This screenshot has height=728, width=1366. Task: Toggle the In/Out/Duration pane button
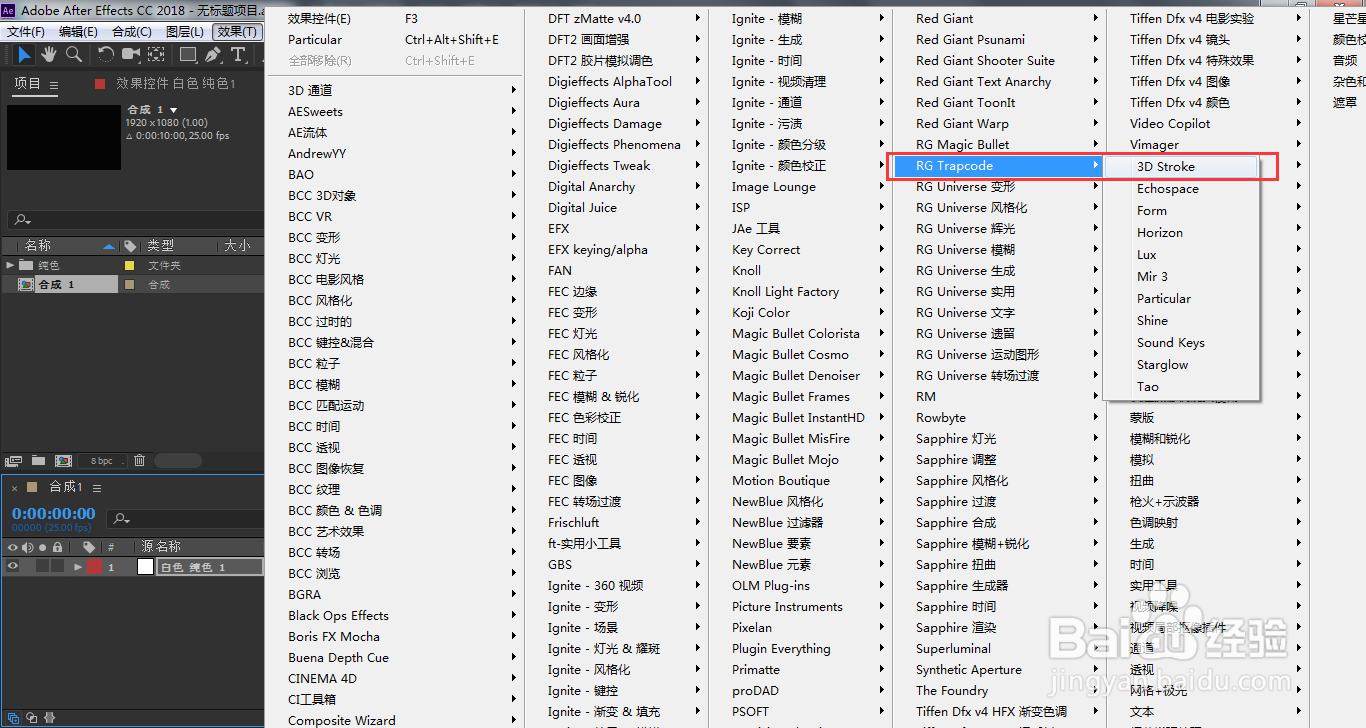(x=50, y=717)
